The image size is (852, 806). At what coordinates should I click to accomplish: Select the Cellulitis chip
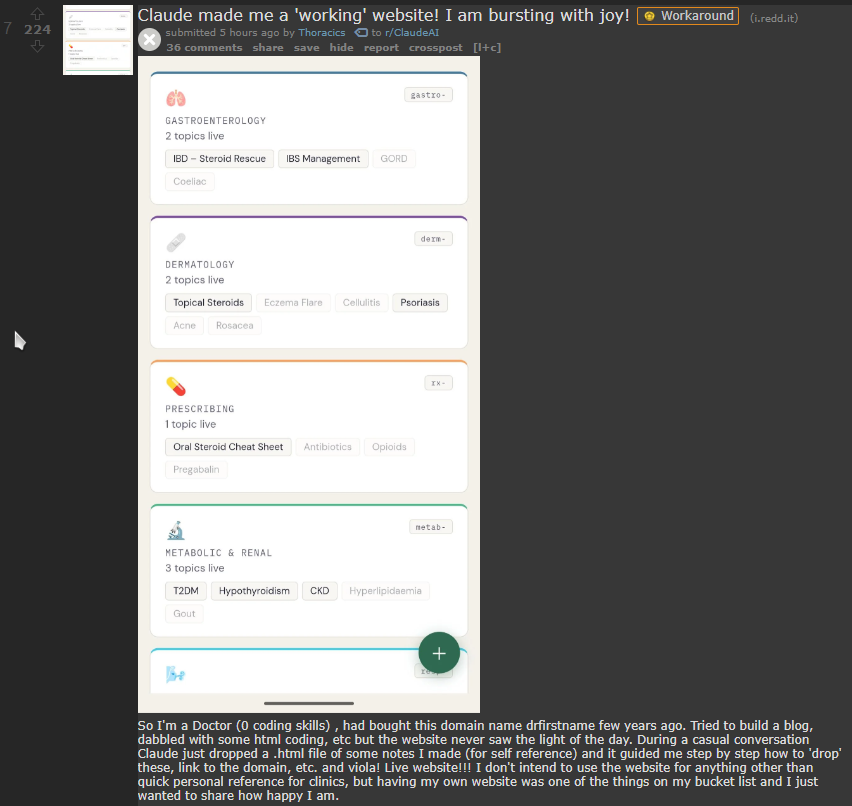point(361,303)
